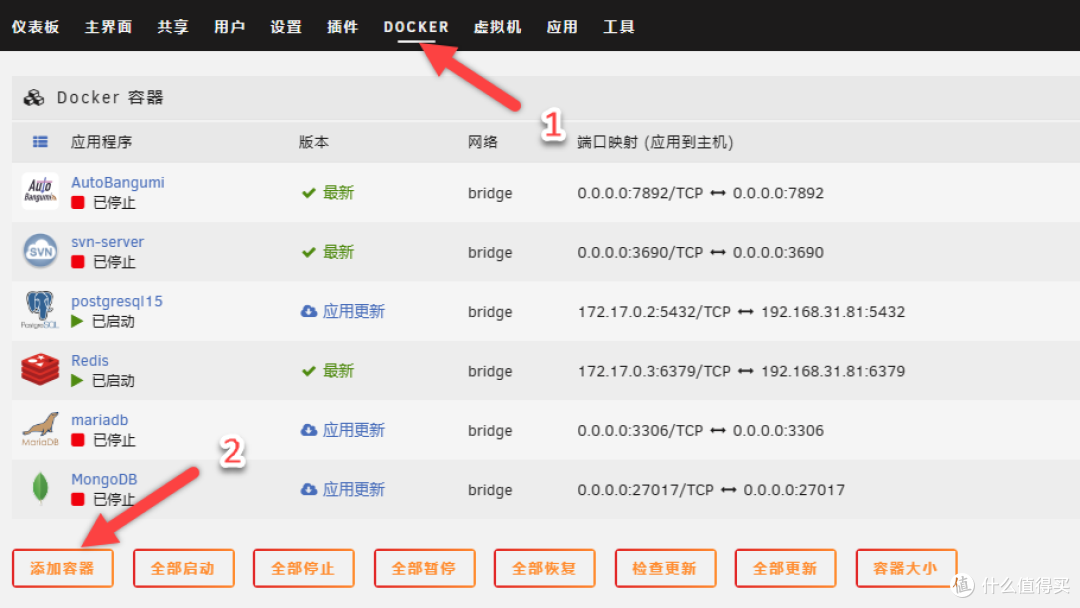Click the AutoBangumi container icon
Viewport: 1080px width, 608px height.
tap(40, 192)
